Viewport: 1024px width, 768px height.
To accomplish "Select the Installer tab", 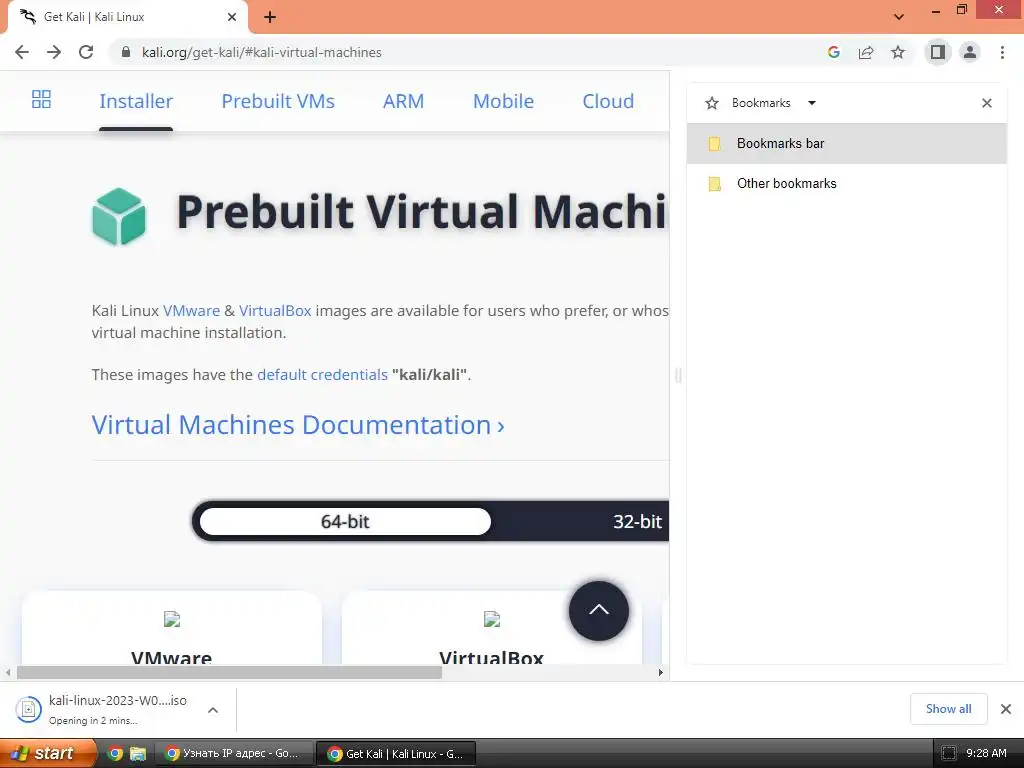I will coord(136,101).
